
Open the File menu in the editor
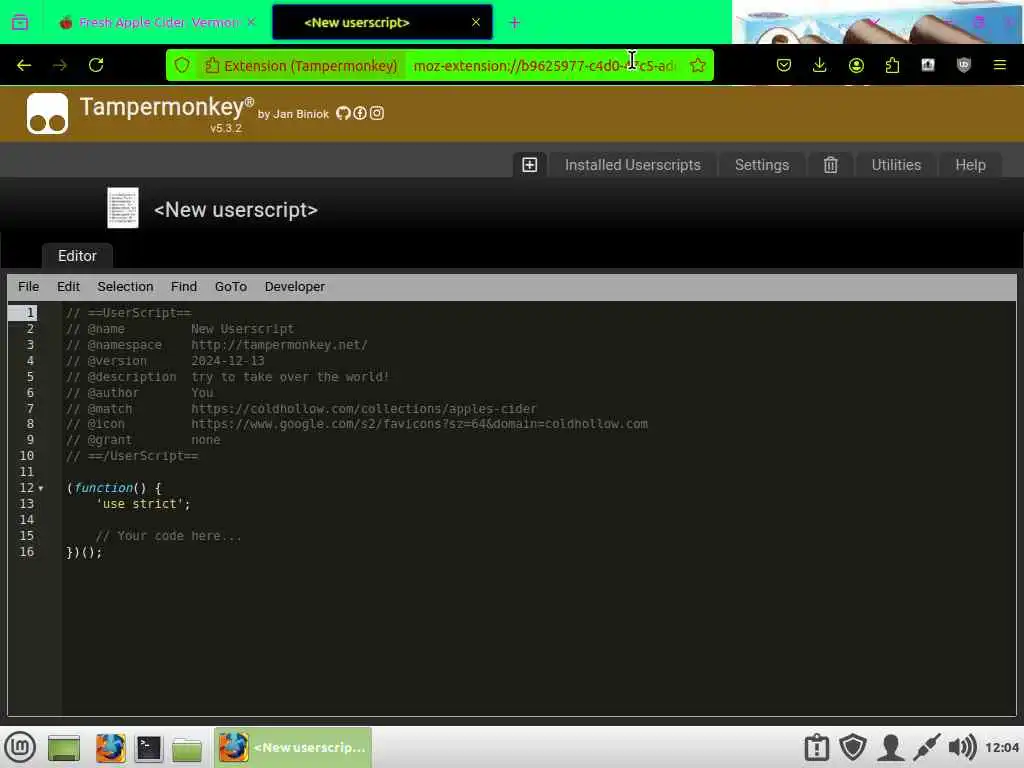point(28,287)
